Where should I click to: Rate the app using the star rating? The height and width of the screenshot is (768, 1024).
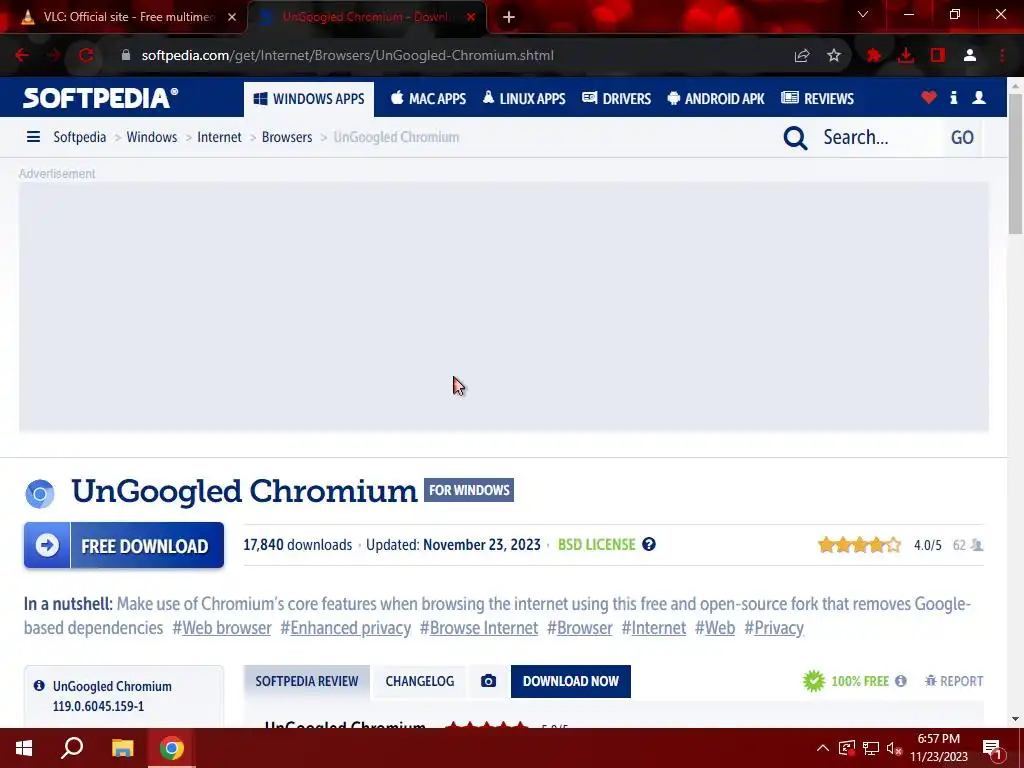(859, 545)
